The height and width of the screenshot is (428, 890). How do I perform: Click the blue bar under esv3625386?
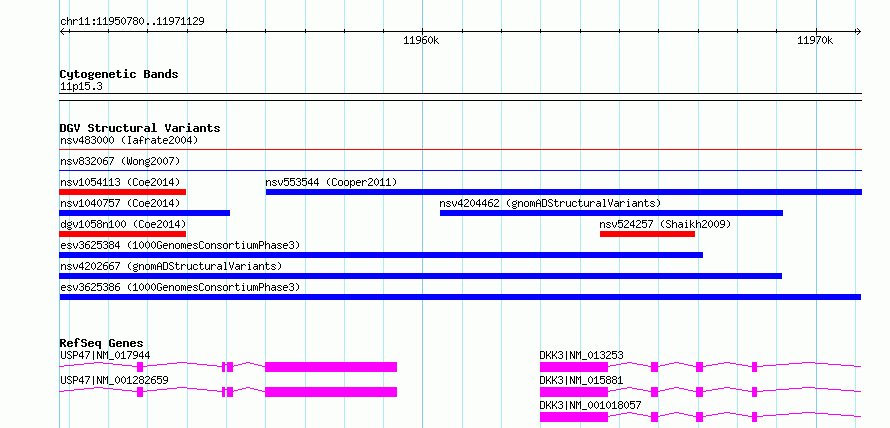[x=460, y=297]
